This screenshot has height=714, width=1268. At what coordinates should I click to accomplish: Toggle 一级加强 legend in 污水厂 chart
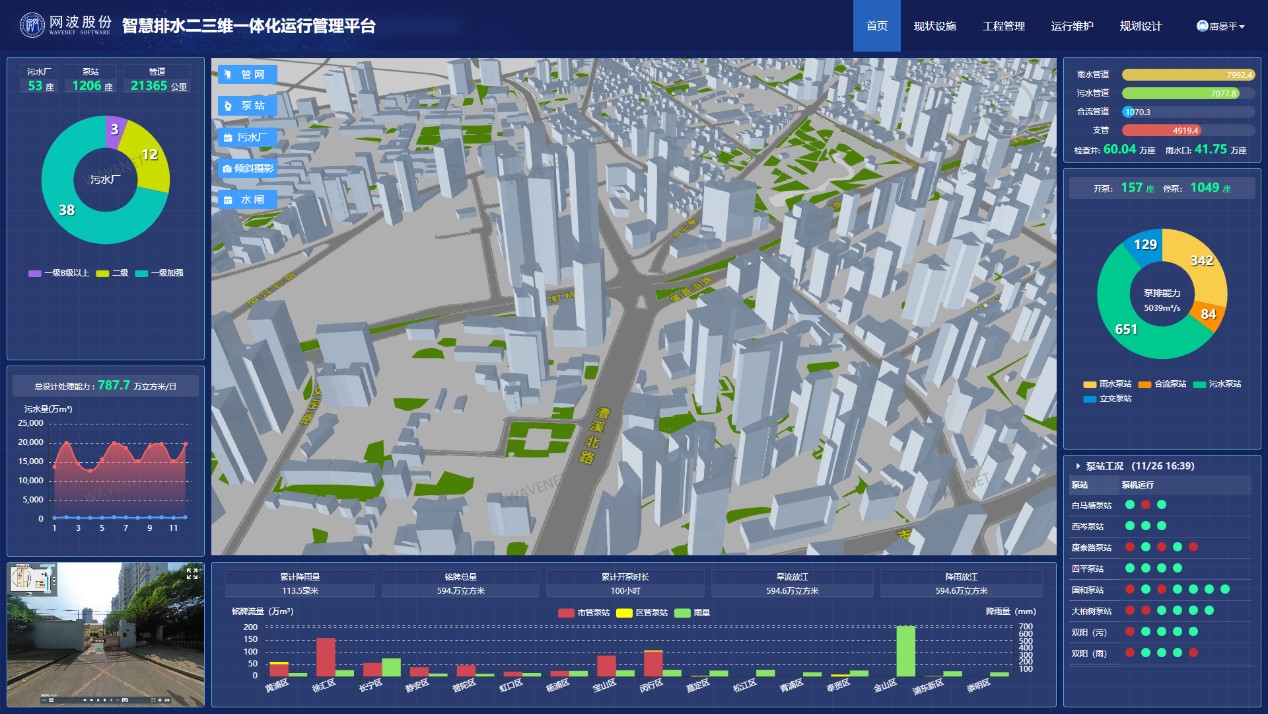159,273
